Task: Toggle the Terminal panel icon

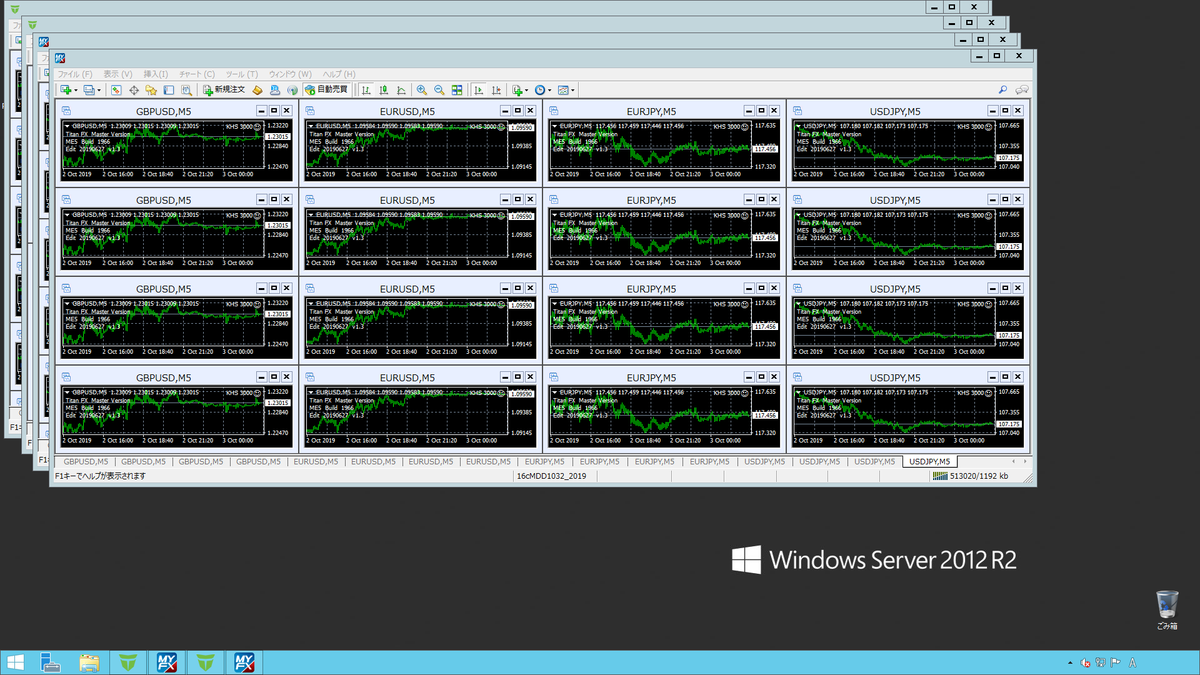Action: pyautogui.click(x=168, y=90)
